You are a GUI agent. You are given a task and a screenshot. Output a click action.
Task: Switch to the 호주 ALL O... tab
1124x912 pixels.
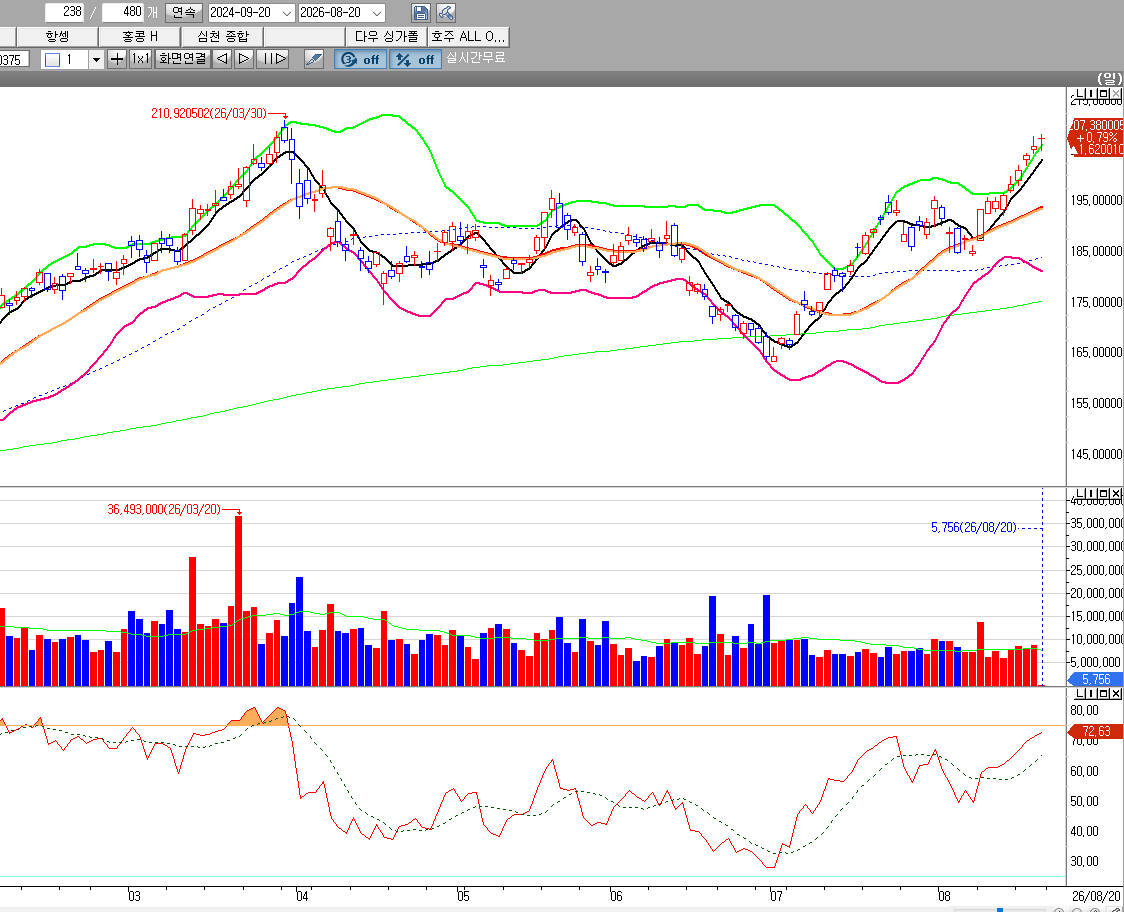tap(468, 36)
